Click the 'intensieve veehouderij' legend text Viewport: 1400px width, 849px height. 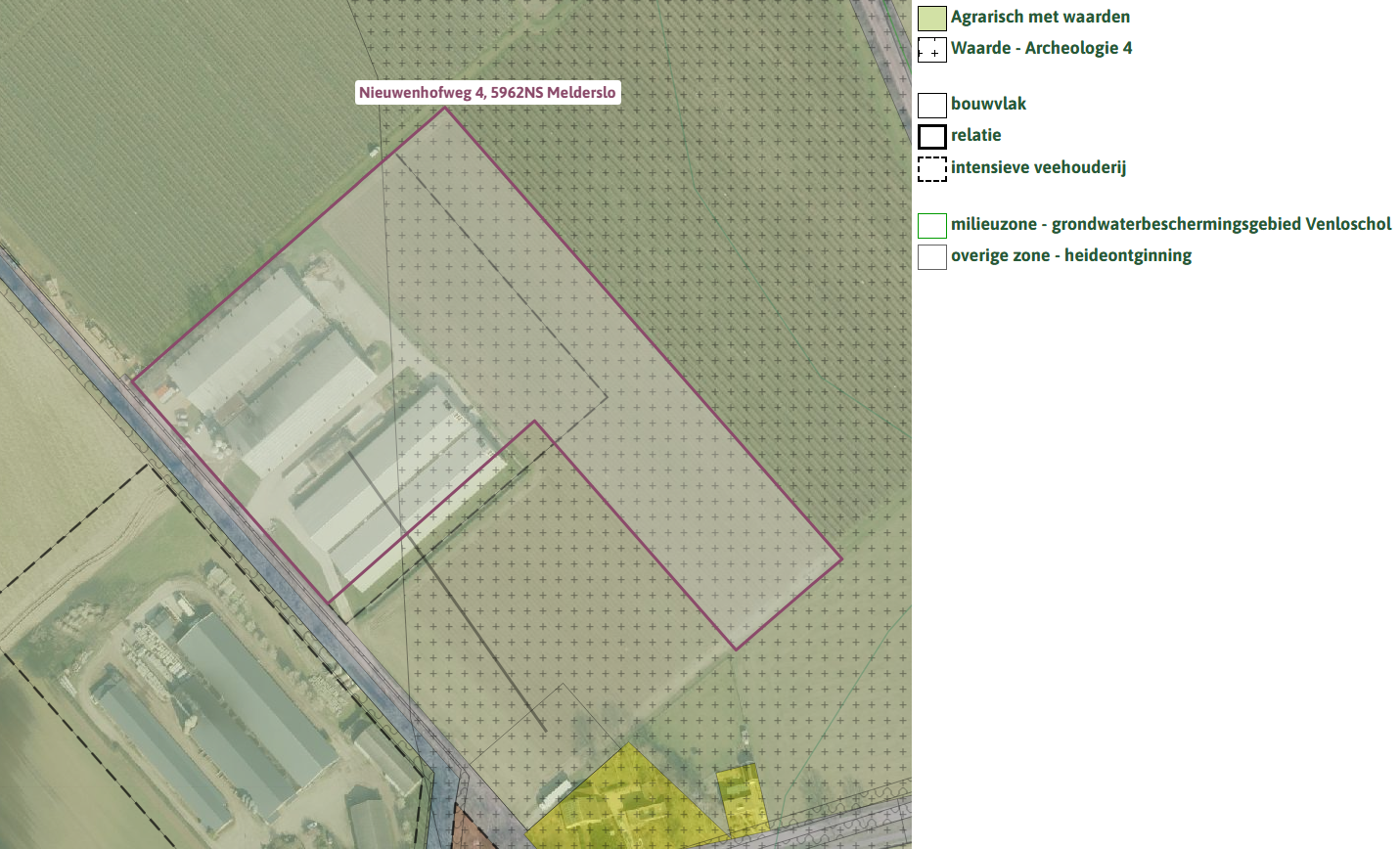1038,167
